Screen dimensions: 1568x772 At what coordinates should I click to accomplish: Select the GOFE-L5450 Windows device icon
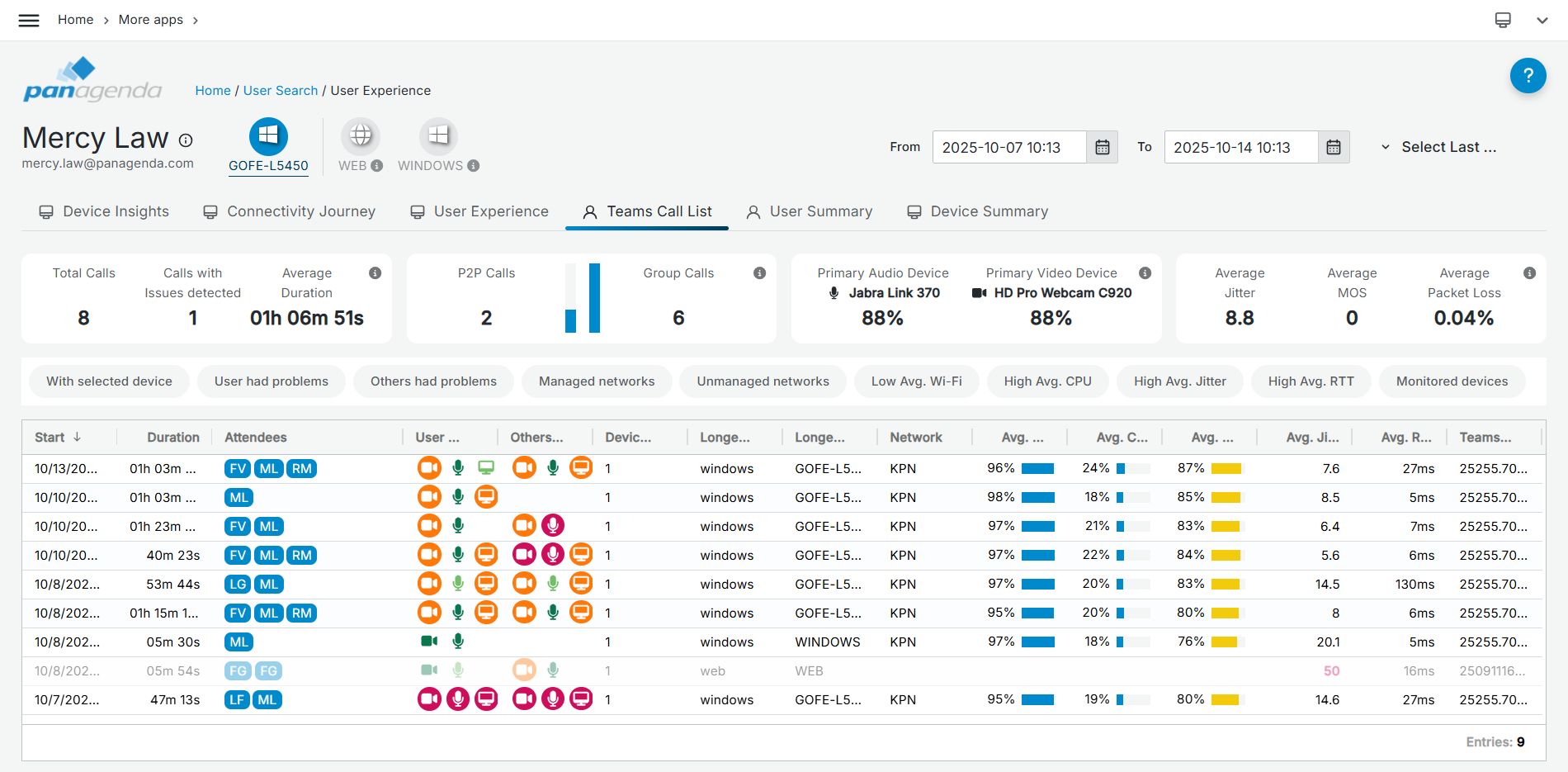pyautogui.click(x=268, y=136)
